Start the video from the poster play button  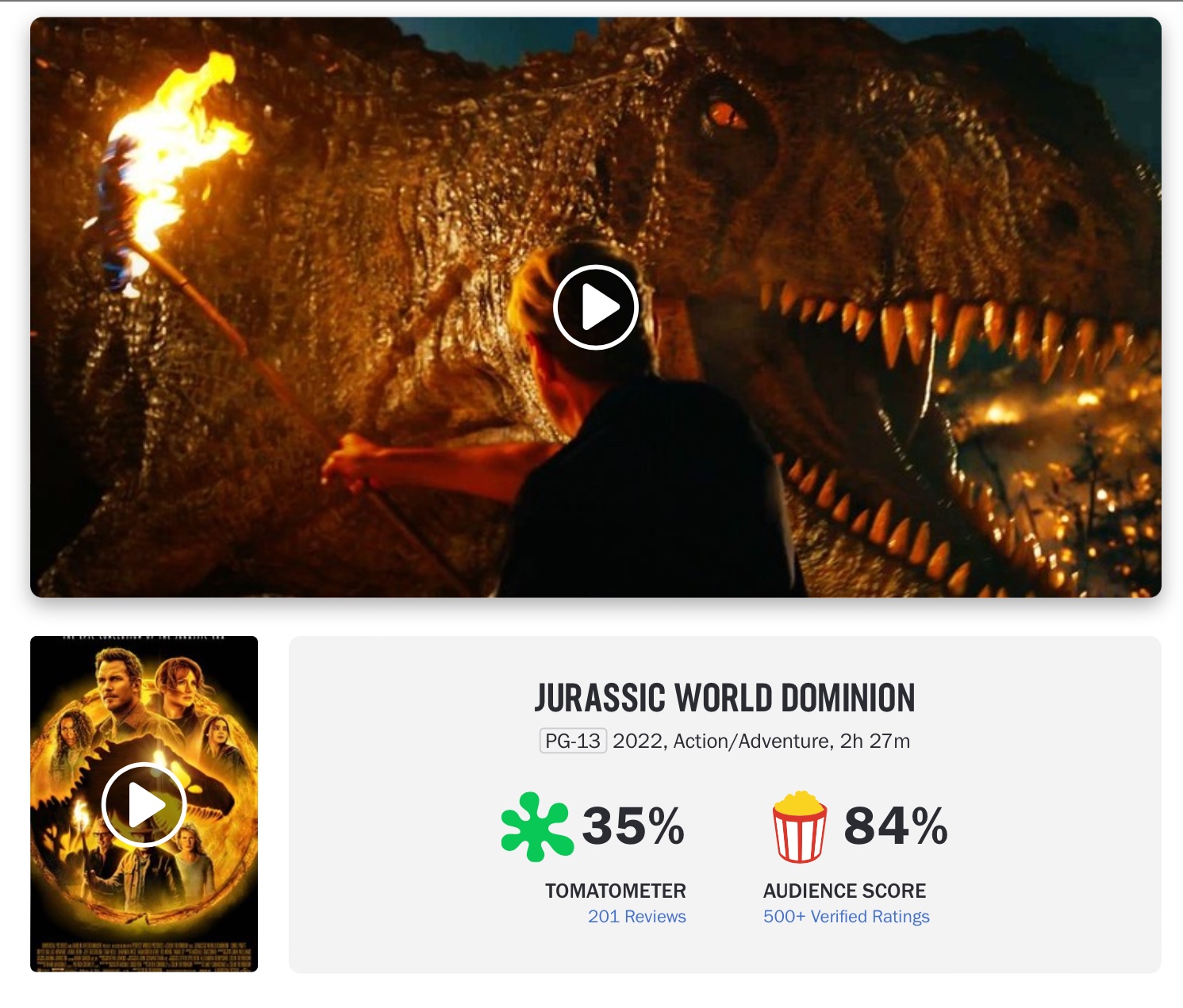[x=144, y=804]
